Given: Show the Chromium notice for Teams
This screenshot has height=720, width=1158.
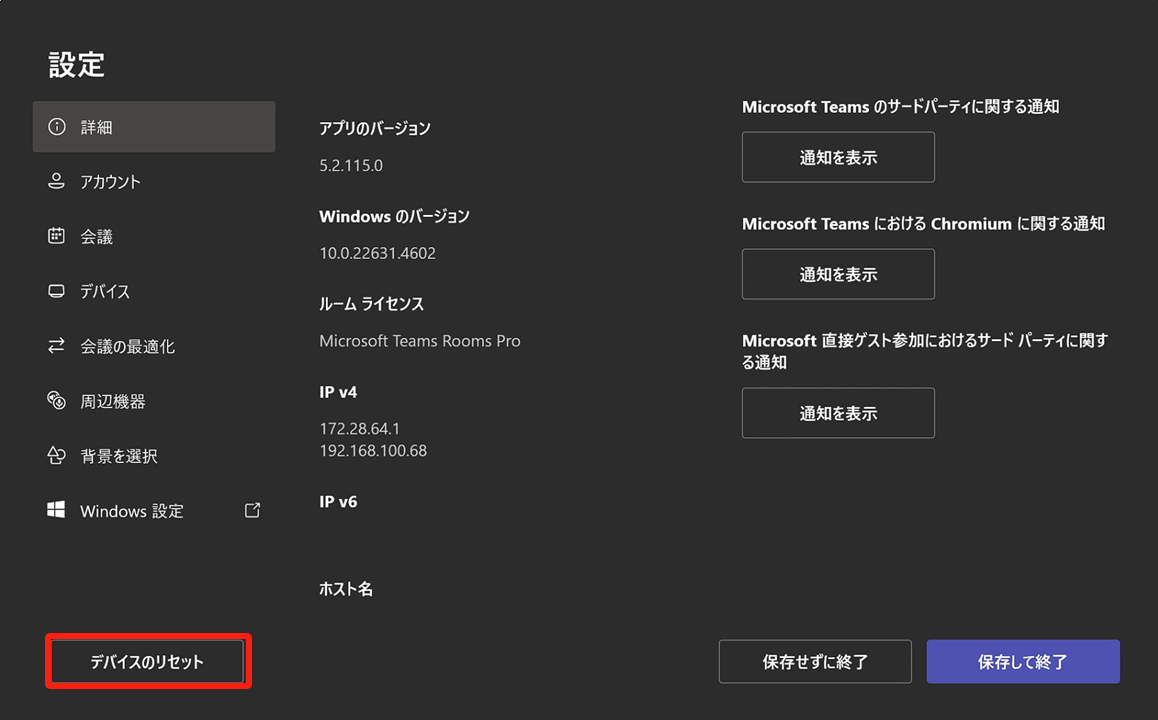Looking at the screenshot, I should pyautogui.click(x=838, y=274).
